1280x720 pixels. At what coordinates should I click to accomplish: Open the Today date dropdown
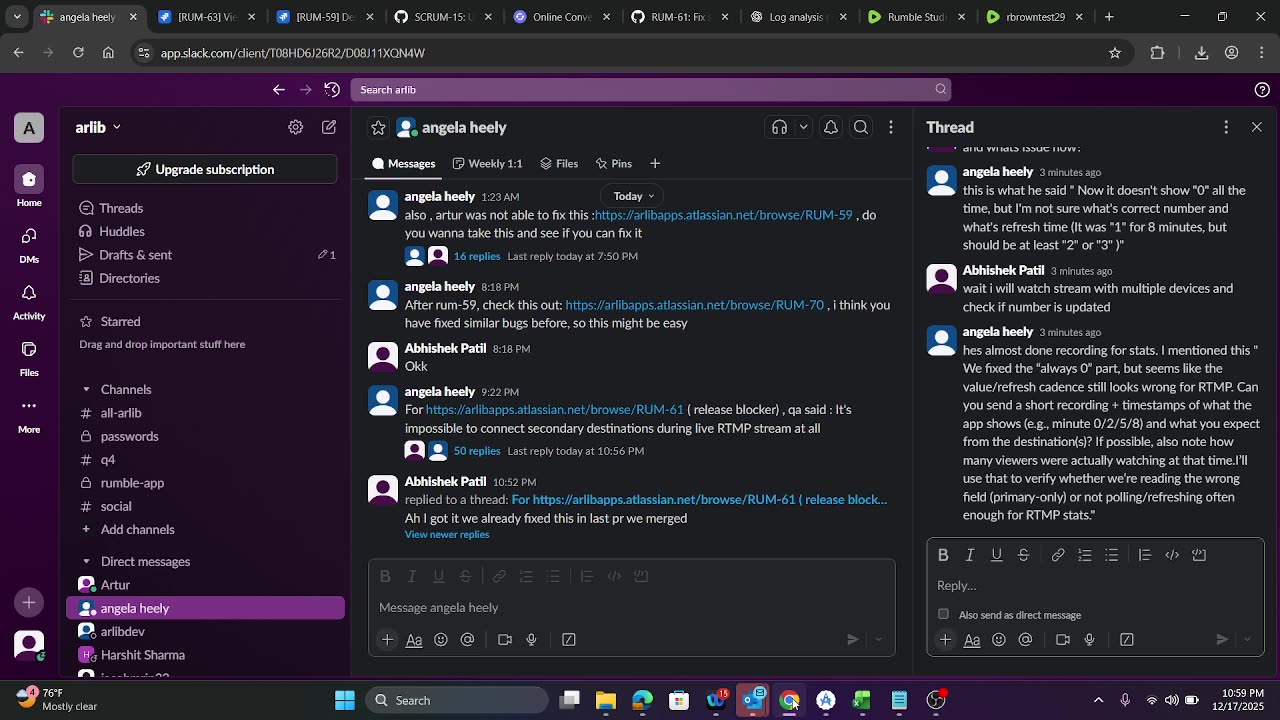(634, 196)
